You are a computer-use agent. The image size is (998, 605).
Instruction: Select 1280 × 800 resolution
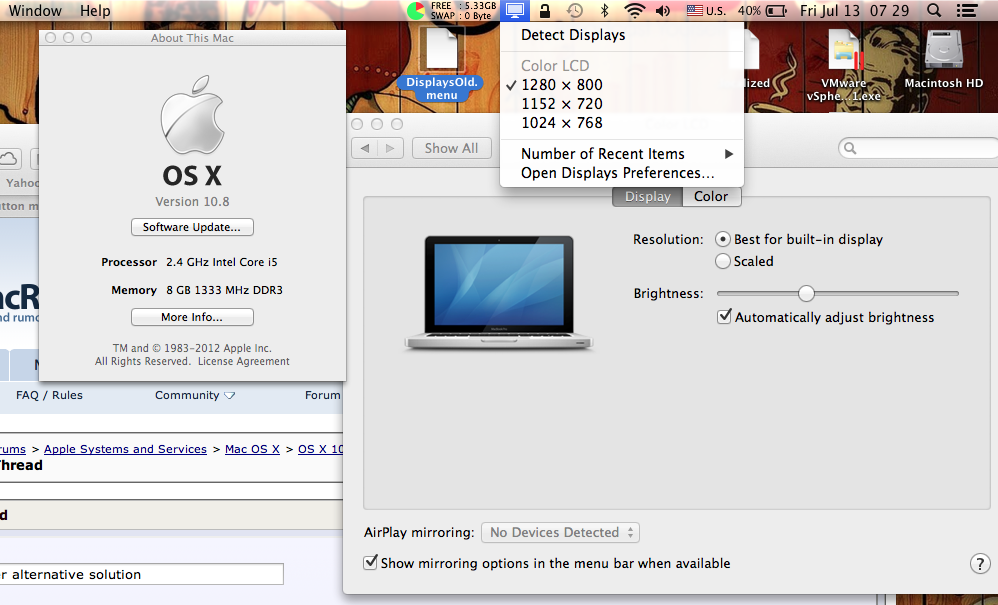(621, 85)
